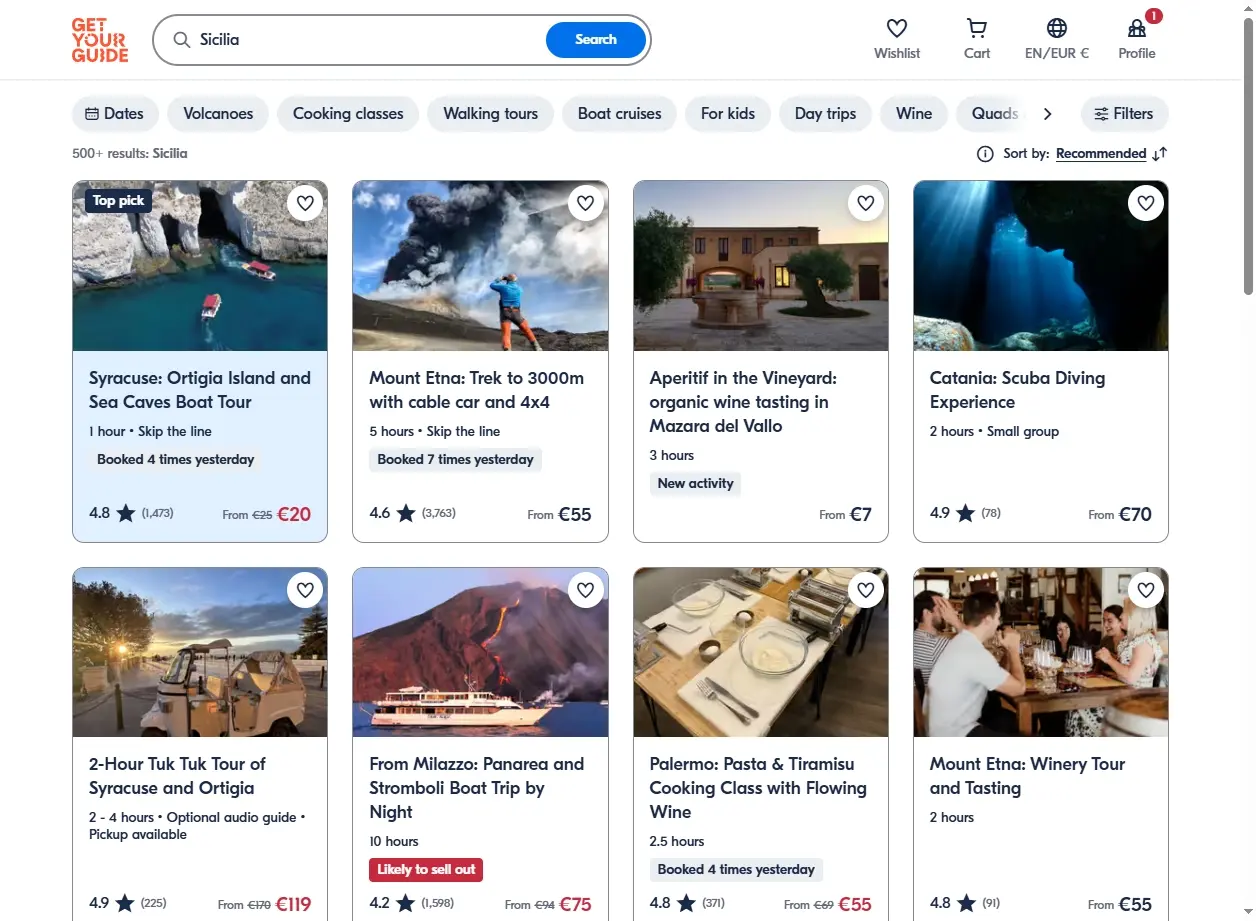Screen dimensions: 1256x921
Task: Click the winery tasting group photo
Action: 1041,653
